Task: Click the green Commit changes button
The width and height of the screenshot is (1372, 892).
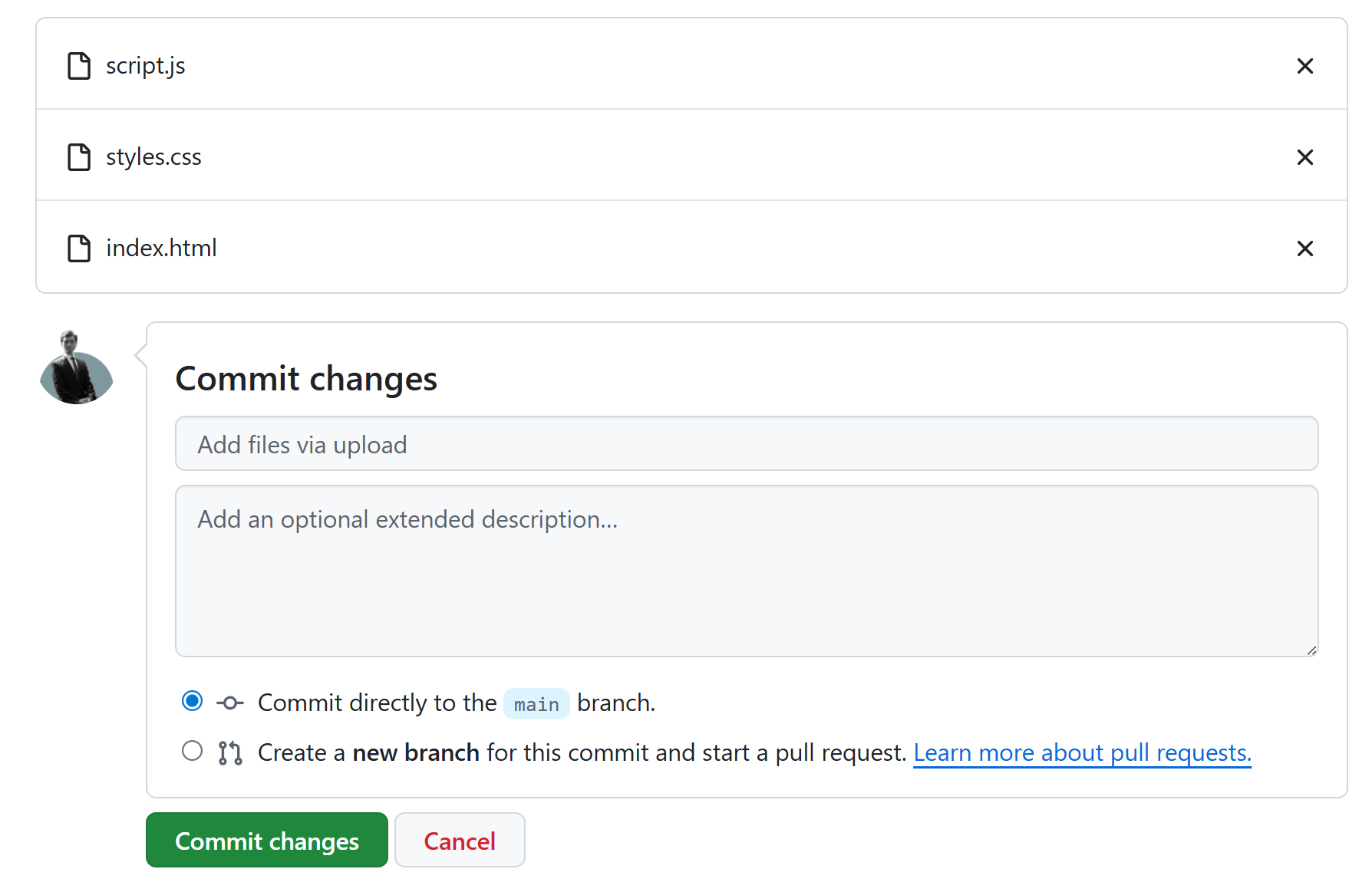Action: coord(266,841)
